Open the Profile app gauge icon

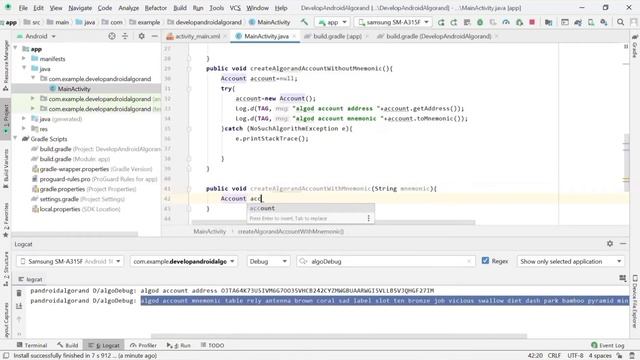(x=506, y=22)
